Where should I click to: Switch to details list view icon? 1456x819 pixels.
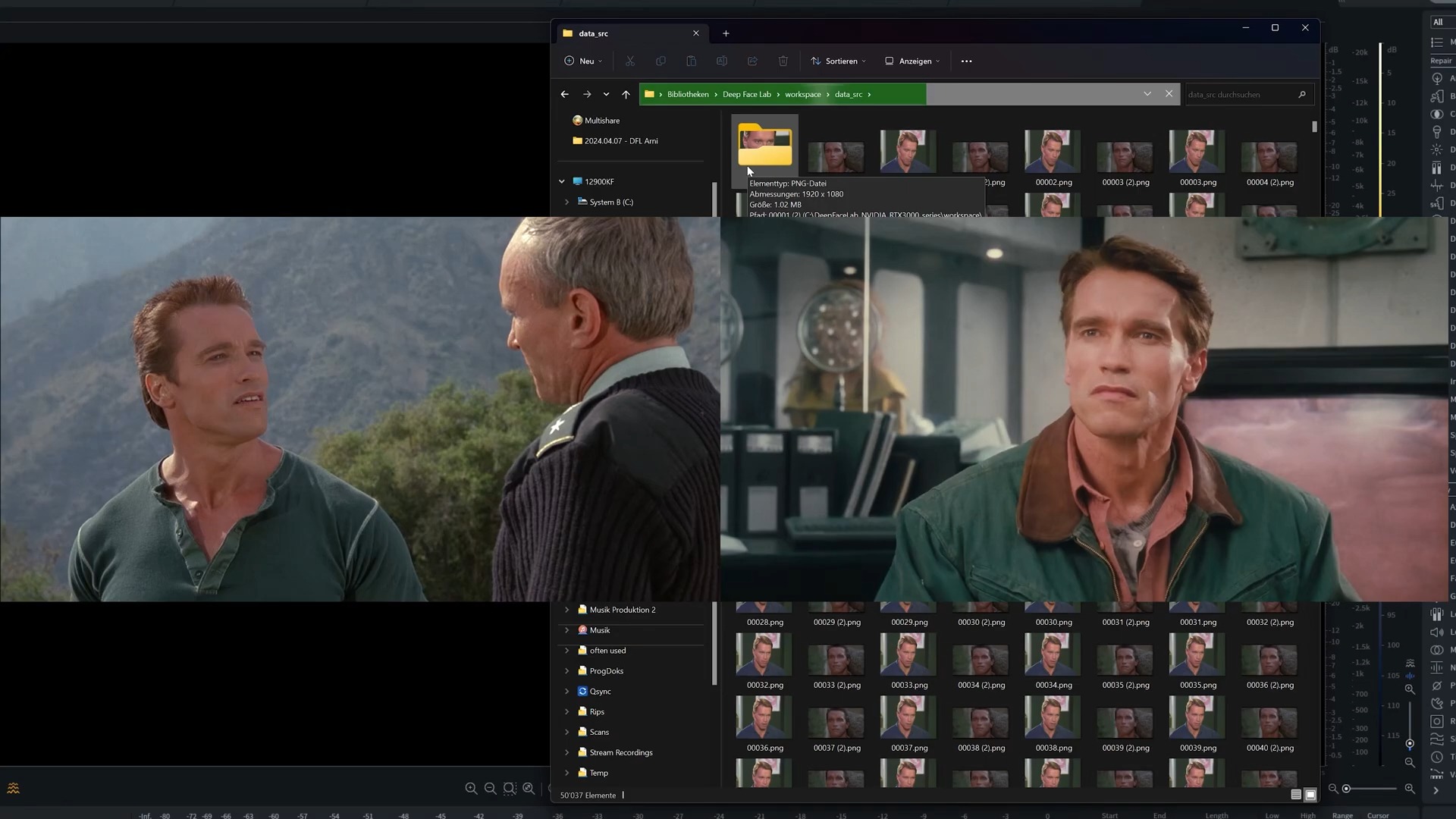click(x=1296, y=795)
